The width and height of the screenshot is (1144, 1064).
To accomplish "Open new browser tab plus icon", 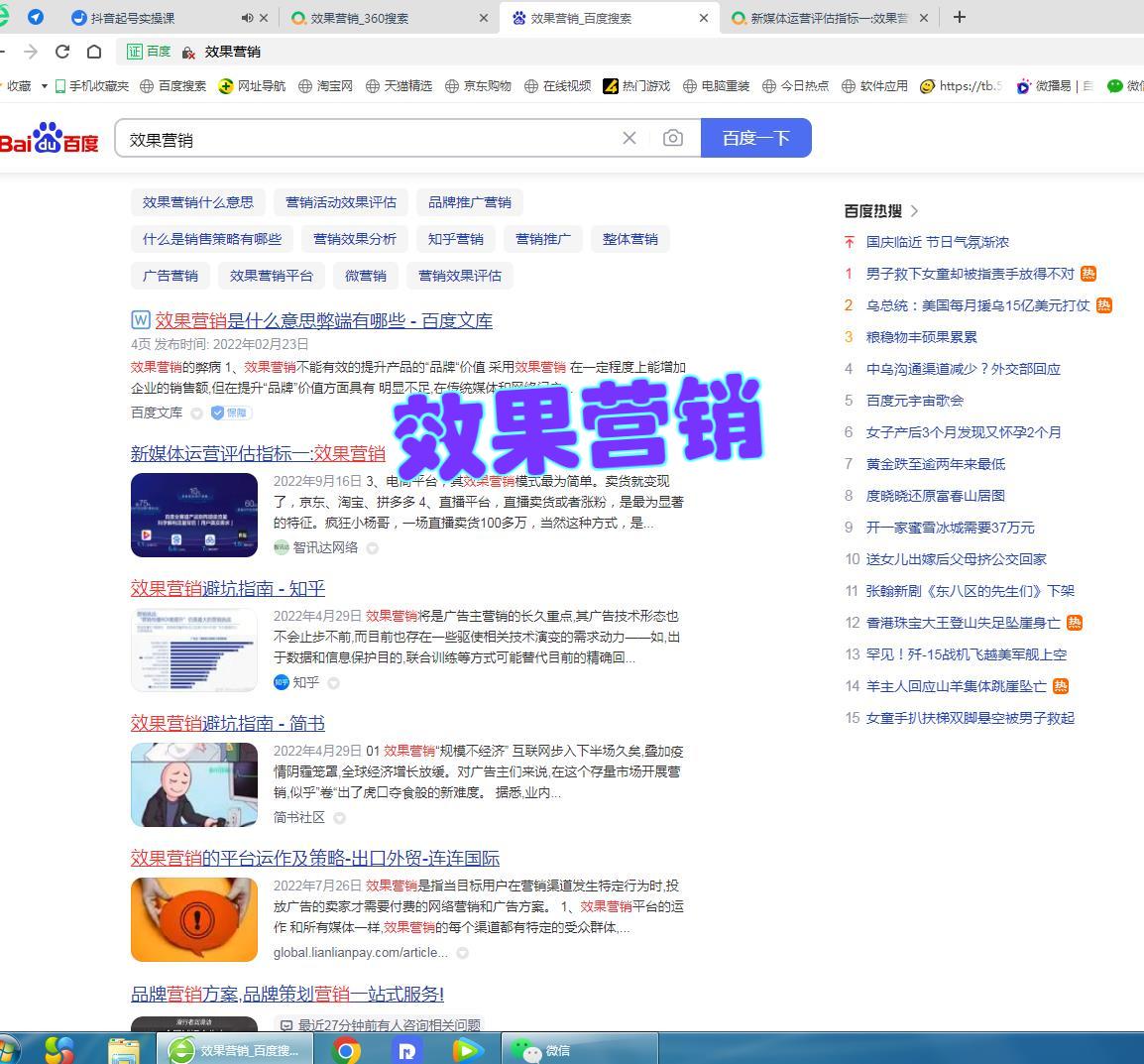I will (x=960, y=18).
